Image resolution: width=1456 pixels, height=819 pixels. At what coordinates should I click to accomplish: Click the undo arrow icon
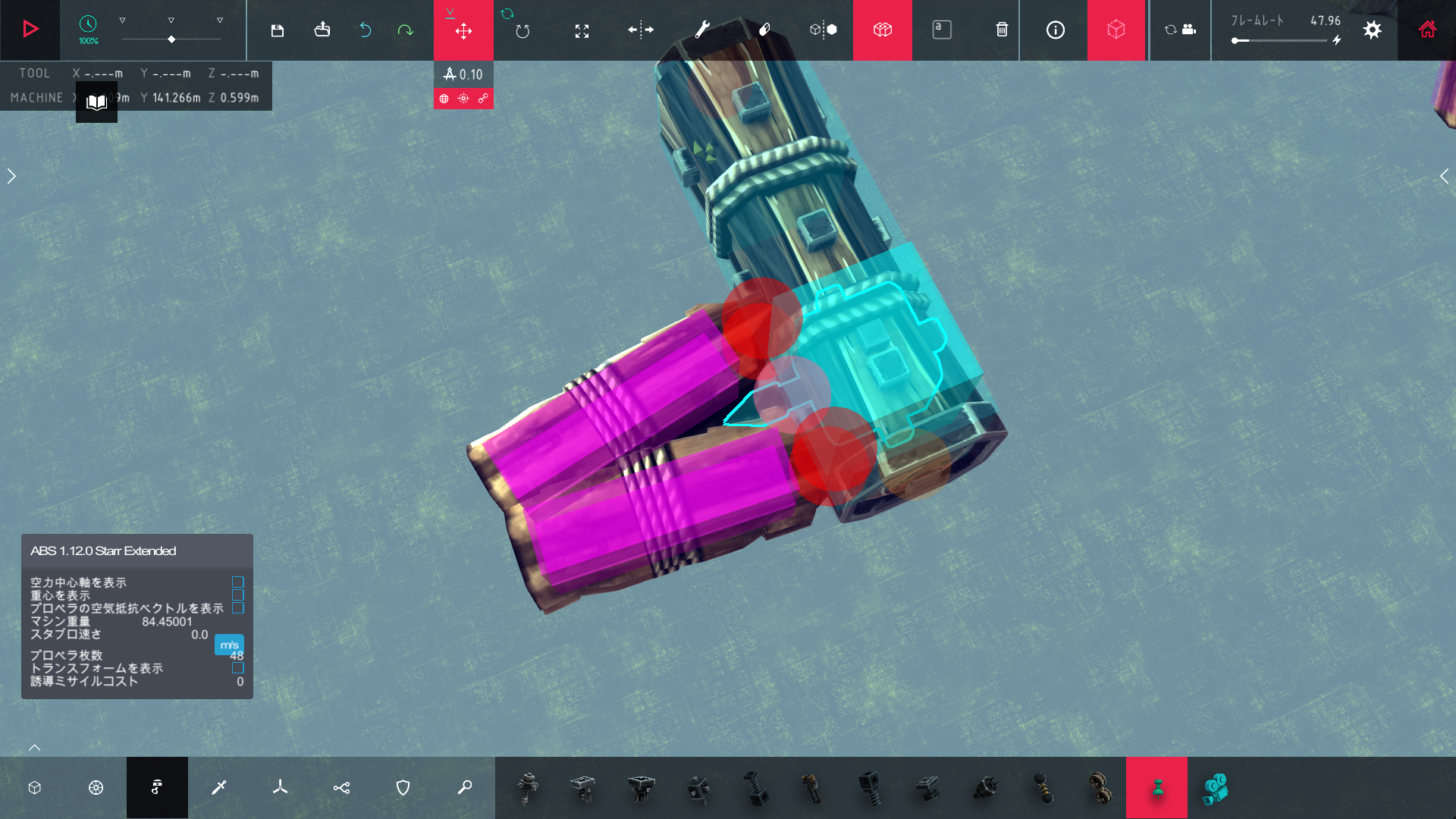coord(365,30)
